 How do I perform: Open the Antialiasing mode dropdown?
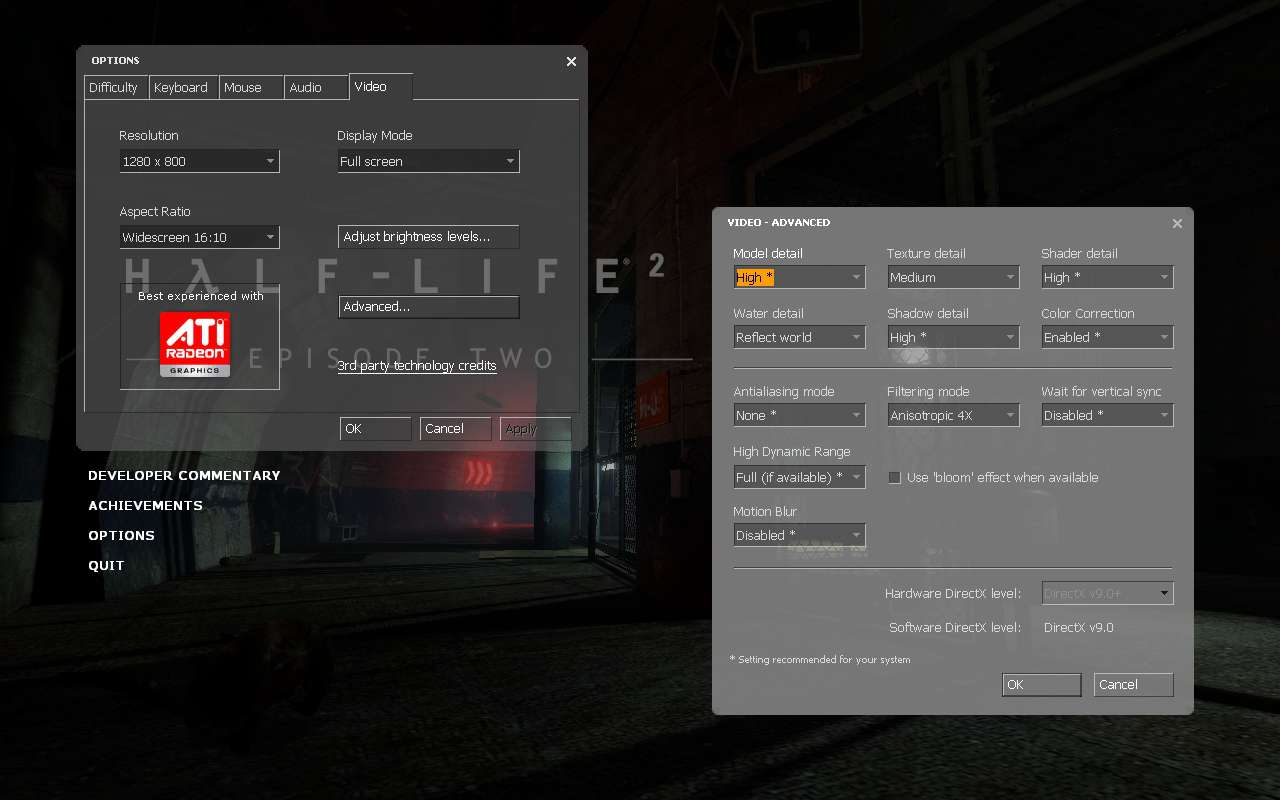799,415
